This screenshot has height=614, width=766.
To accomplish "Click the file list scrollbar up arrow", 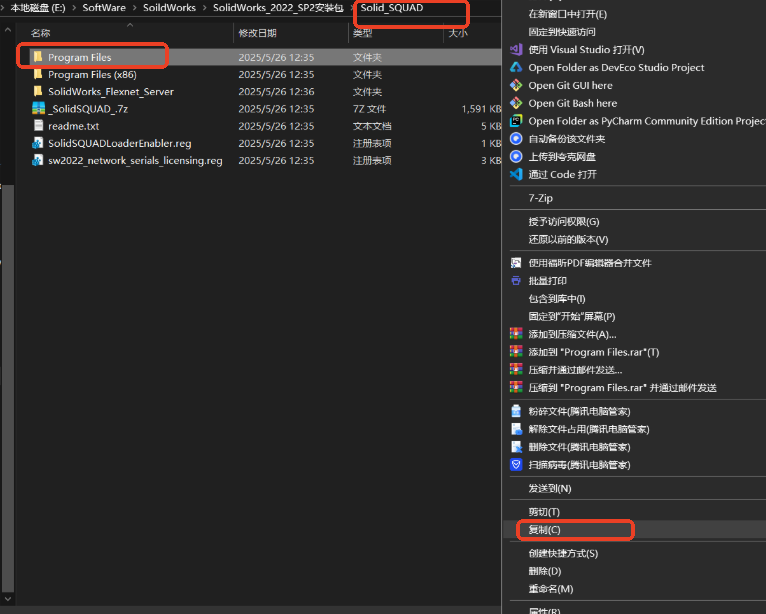I will coord(7,30).
